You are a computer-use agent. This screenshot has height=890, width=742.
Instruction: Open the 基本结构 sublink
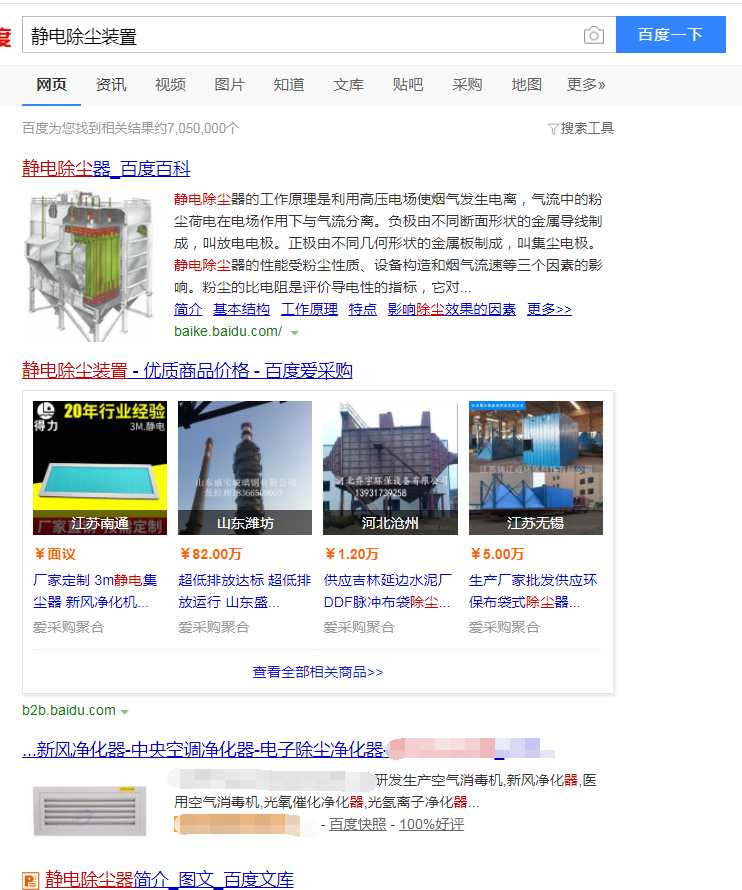pos(241,309)
